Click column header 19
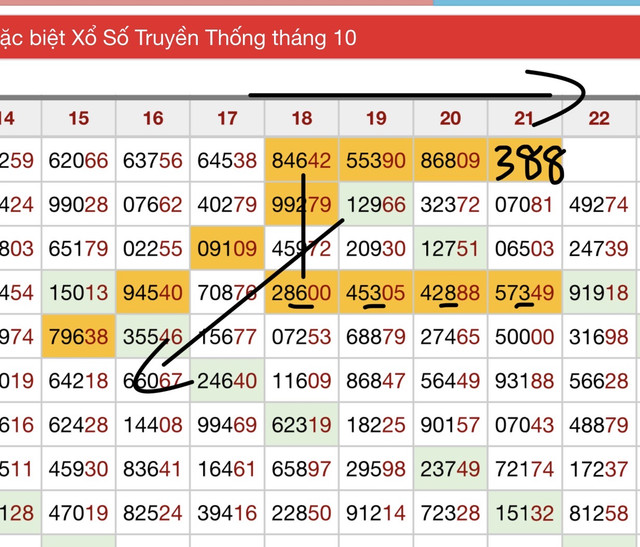The width and height of the screenshot is (640, 547). click(376, 118)
